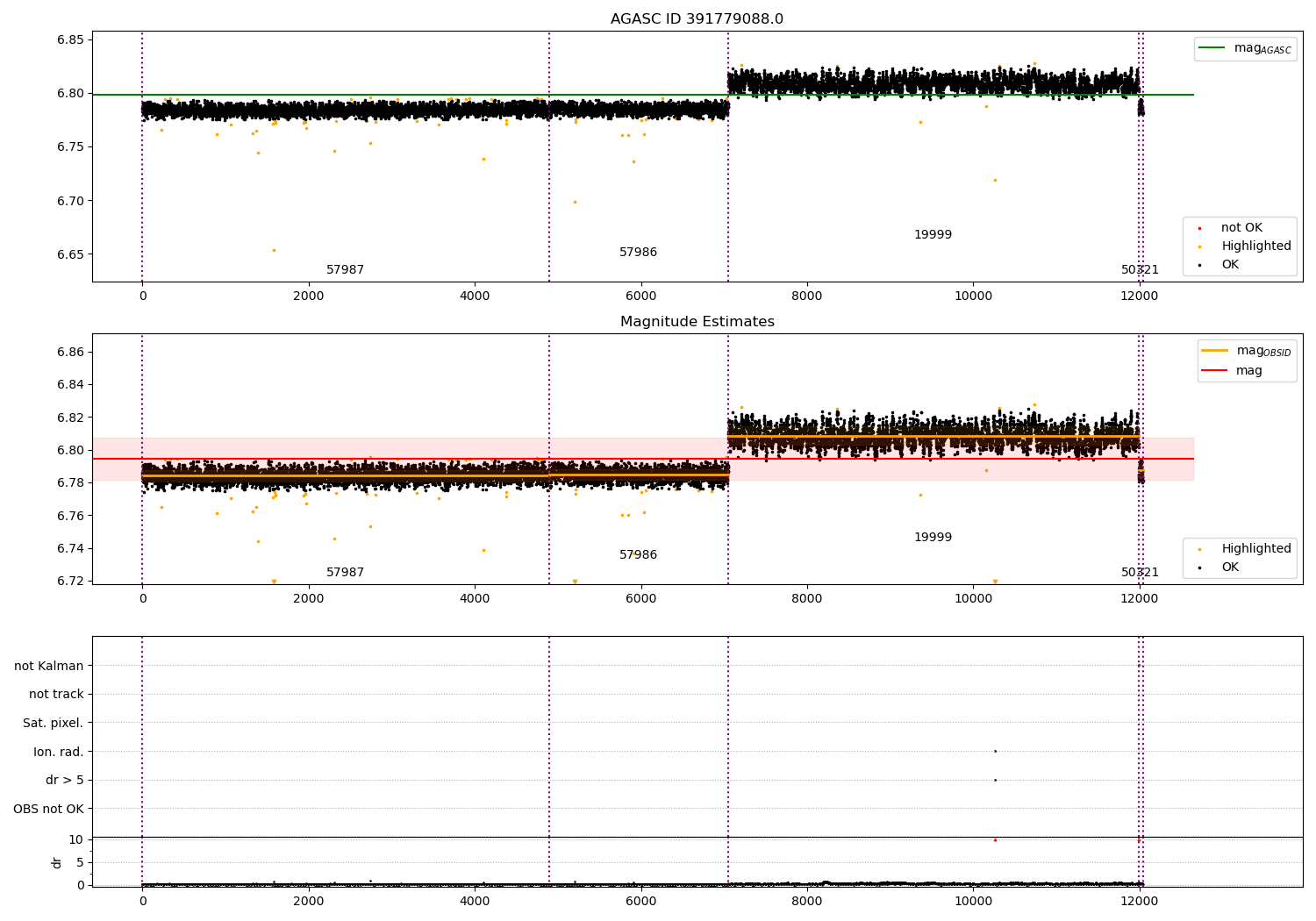
Task: Click the 6.72 y-axis tick label
Action: click(x=70, y=582)
